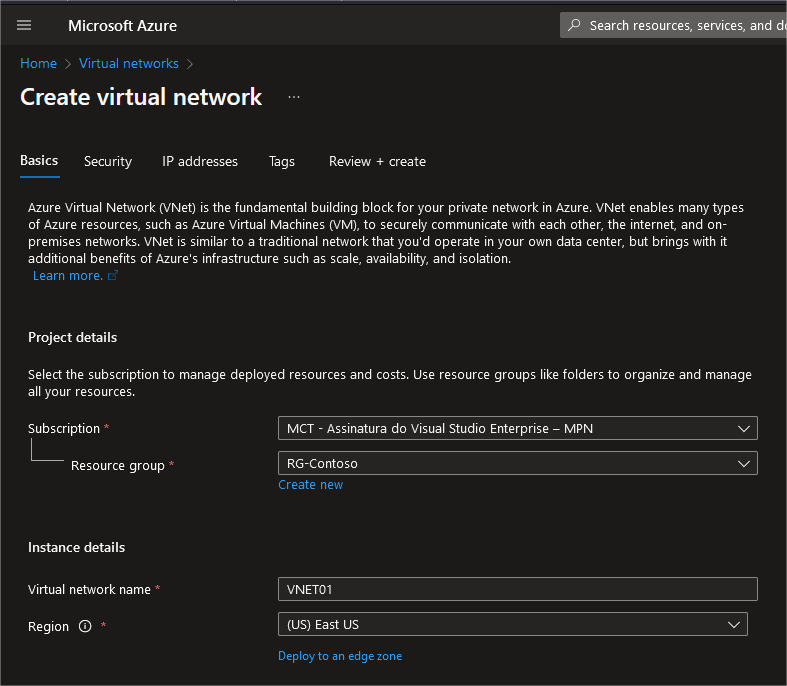Open the Subscription dropdown
This screenshot has width=787, height=686.
click(517, 428)
